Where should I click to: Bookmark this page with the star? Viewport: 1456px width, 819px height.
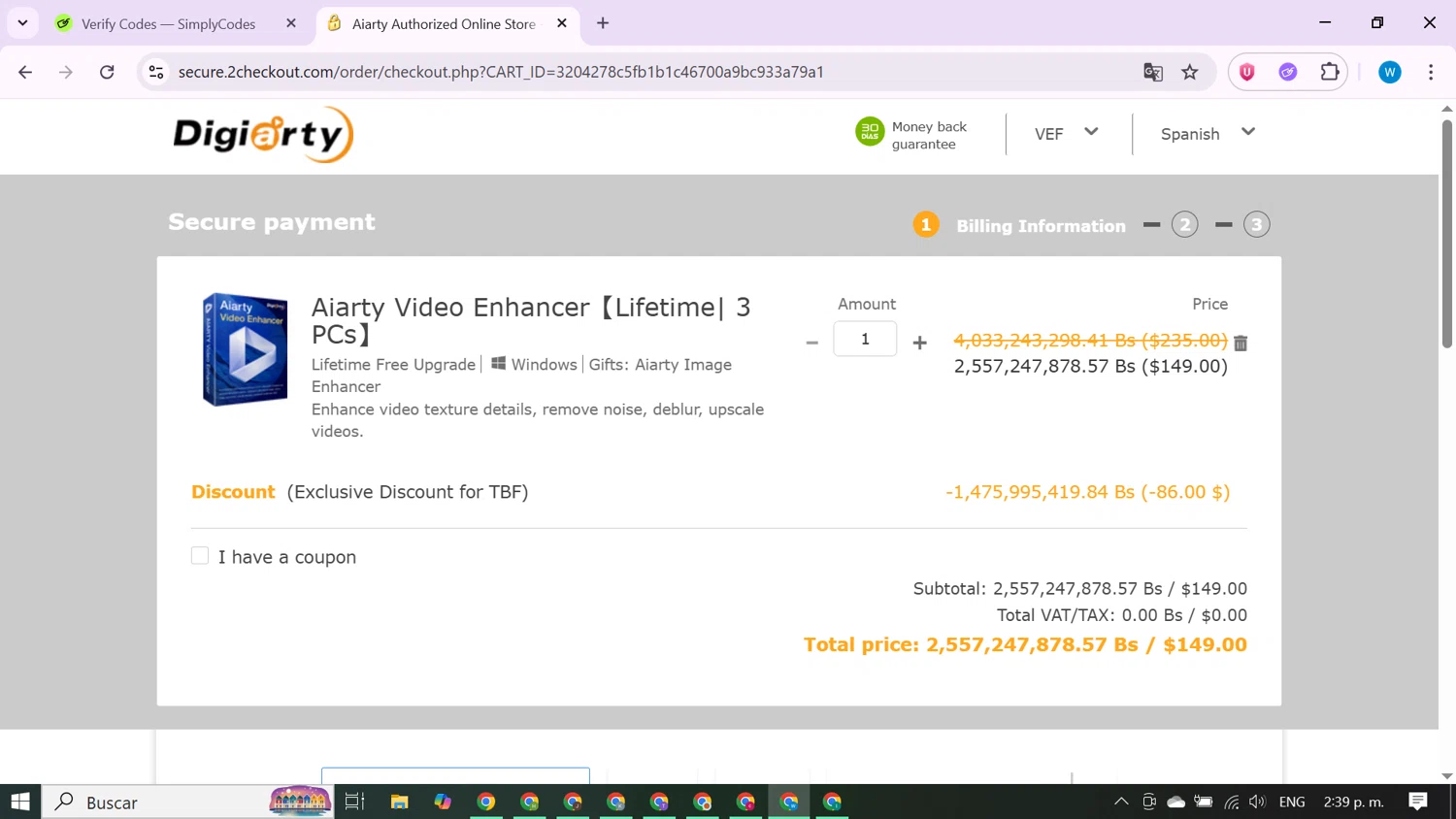(x=1190, y=72)
